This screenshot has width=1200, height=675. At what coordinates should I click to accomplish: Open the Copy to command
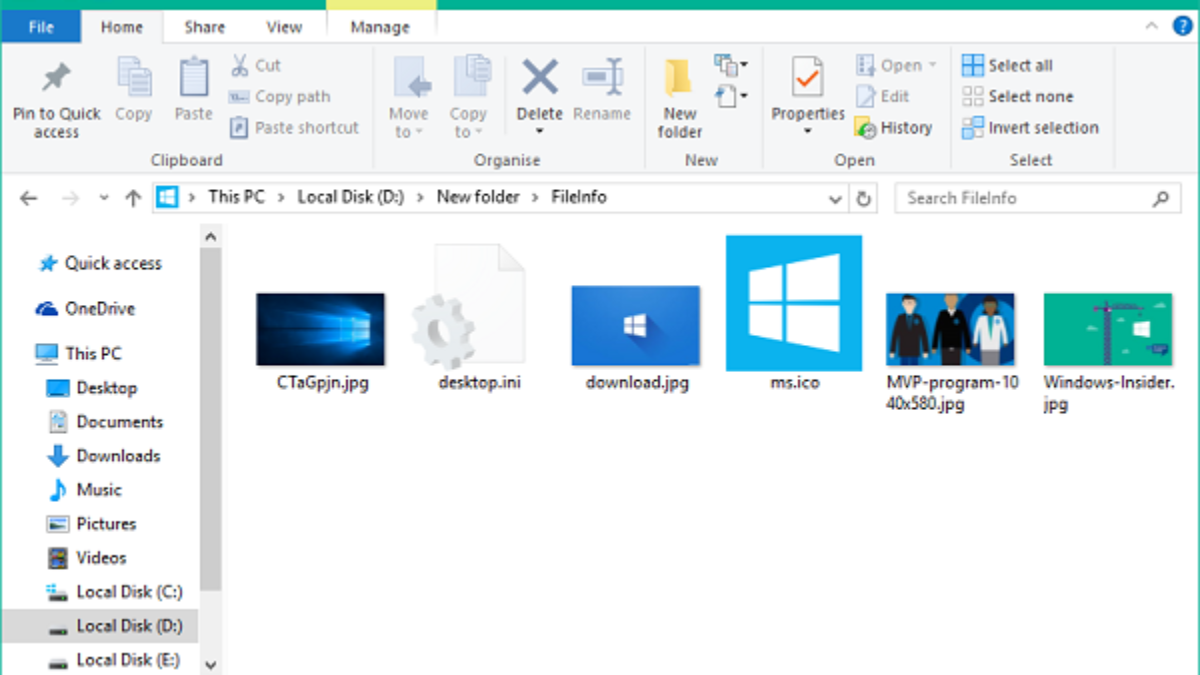tap(468, 97)
